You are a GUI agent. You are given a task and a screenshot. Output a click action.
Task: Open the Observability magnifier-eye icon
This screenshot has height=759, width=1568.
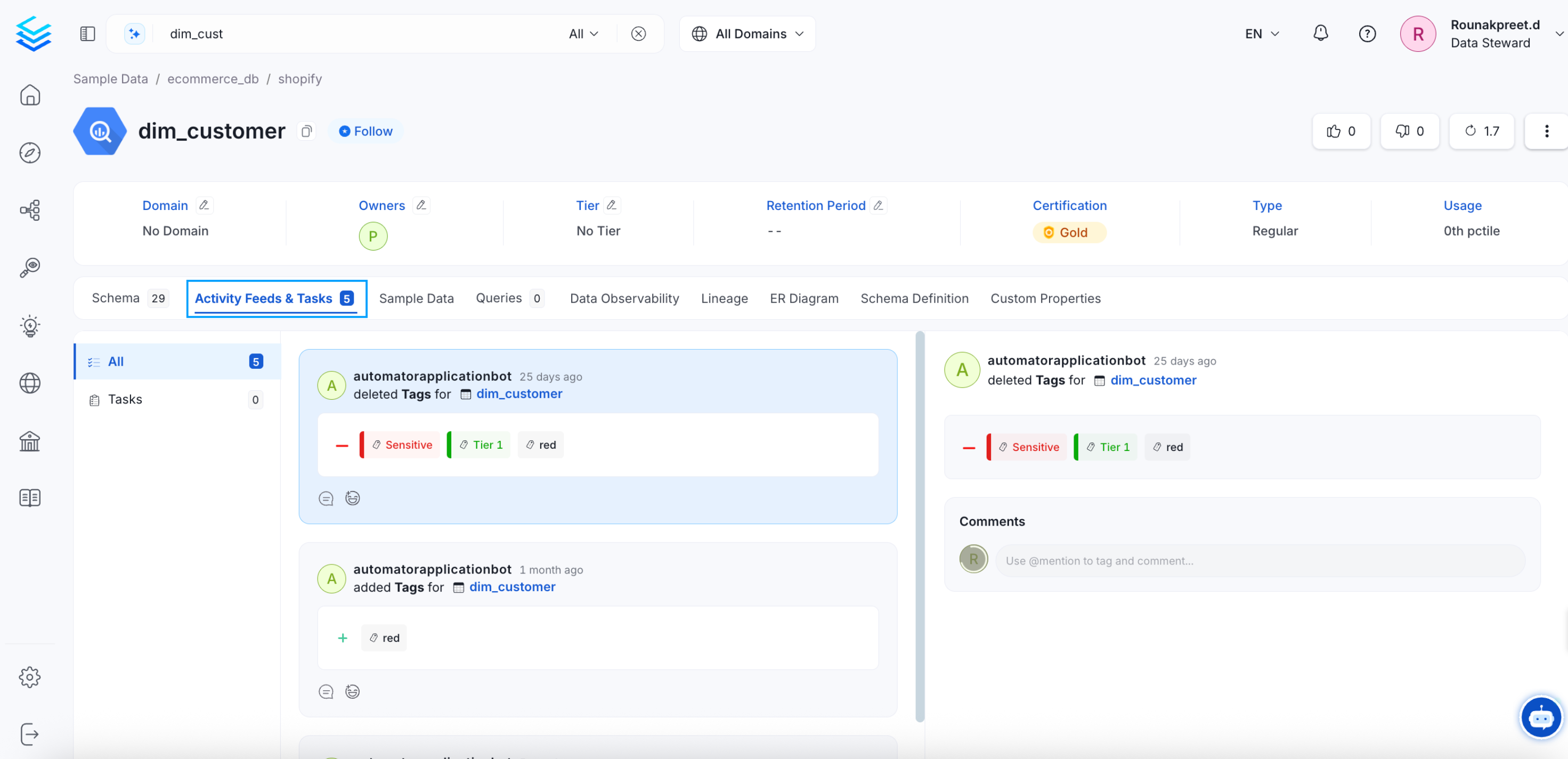[x=29, y=268]
